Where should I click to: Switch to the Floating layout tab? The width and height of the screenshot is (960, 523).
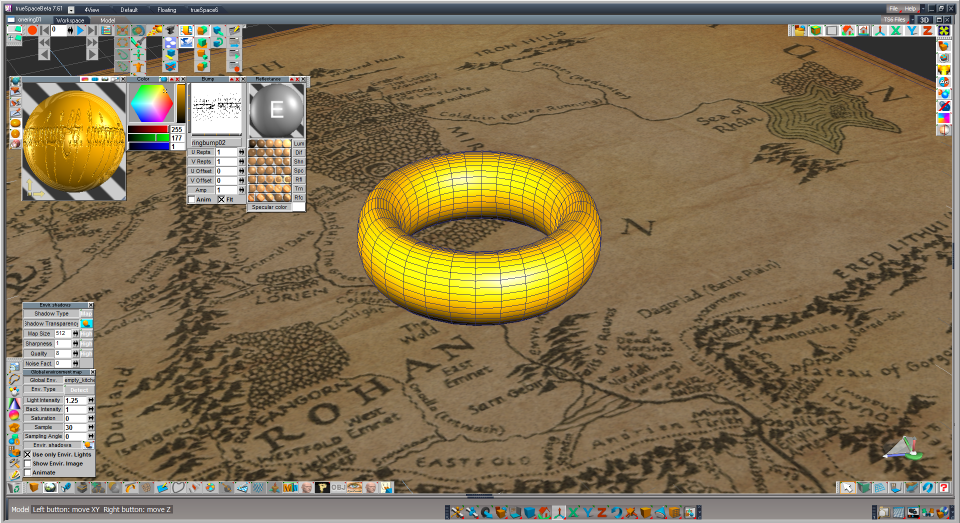167,10
